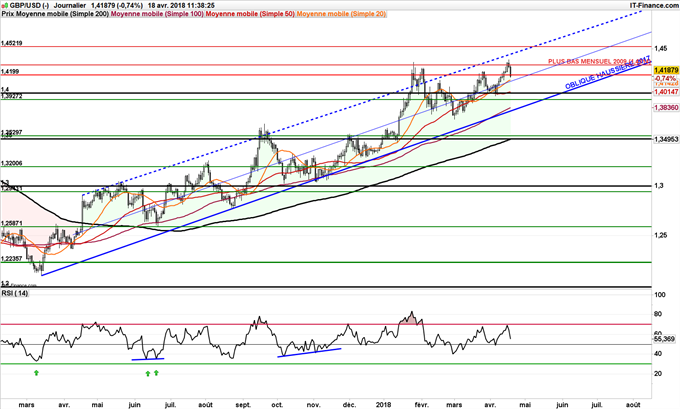The image size is (680, 409).
Task: Click the 1,39272 level label
Action: pyautogui.click(x=12, y=96)
